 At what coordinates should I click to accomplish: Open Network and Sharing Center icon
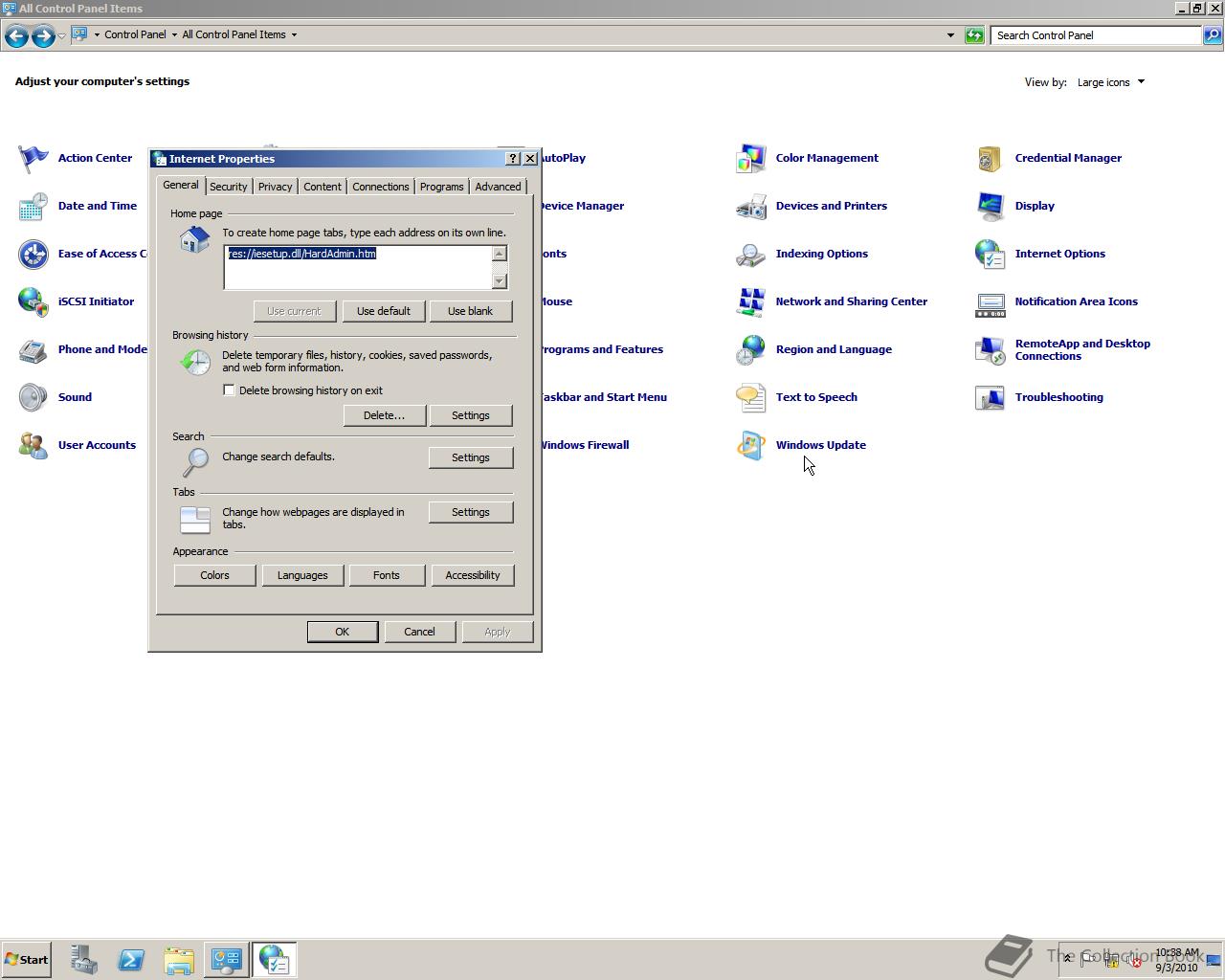click(751, 301)
